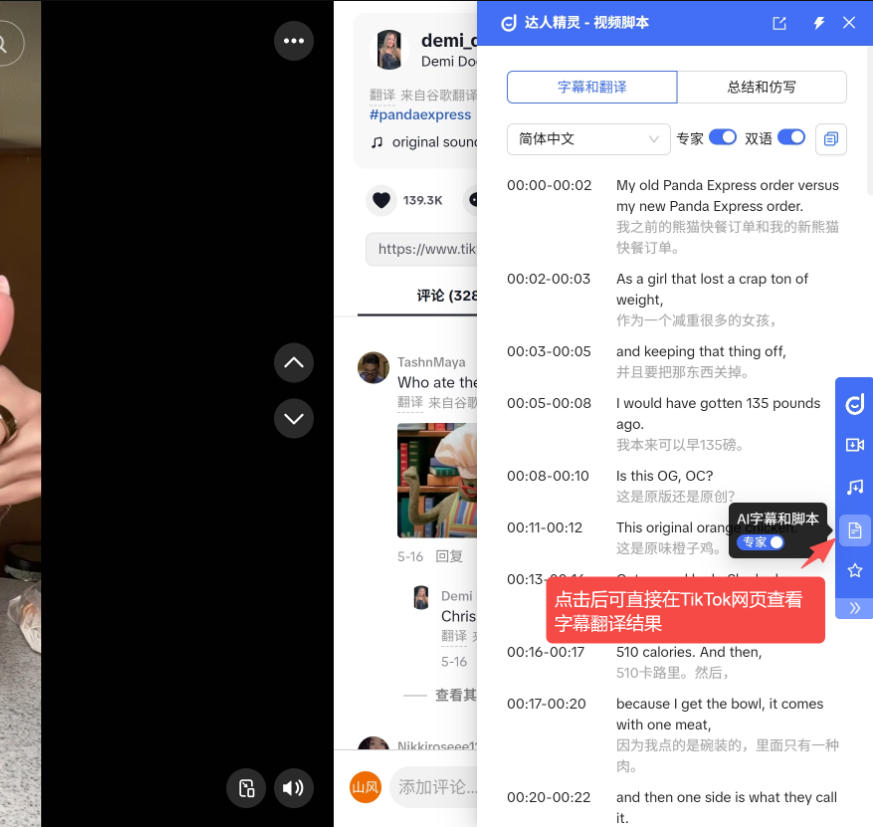Click the floating player icon beside volume

click(246, 788)
